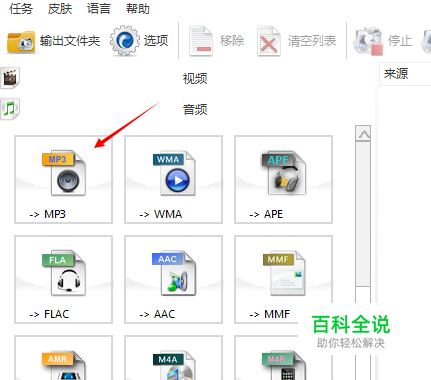Expand the 视频 video category

point(195,79)
